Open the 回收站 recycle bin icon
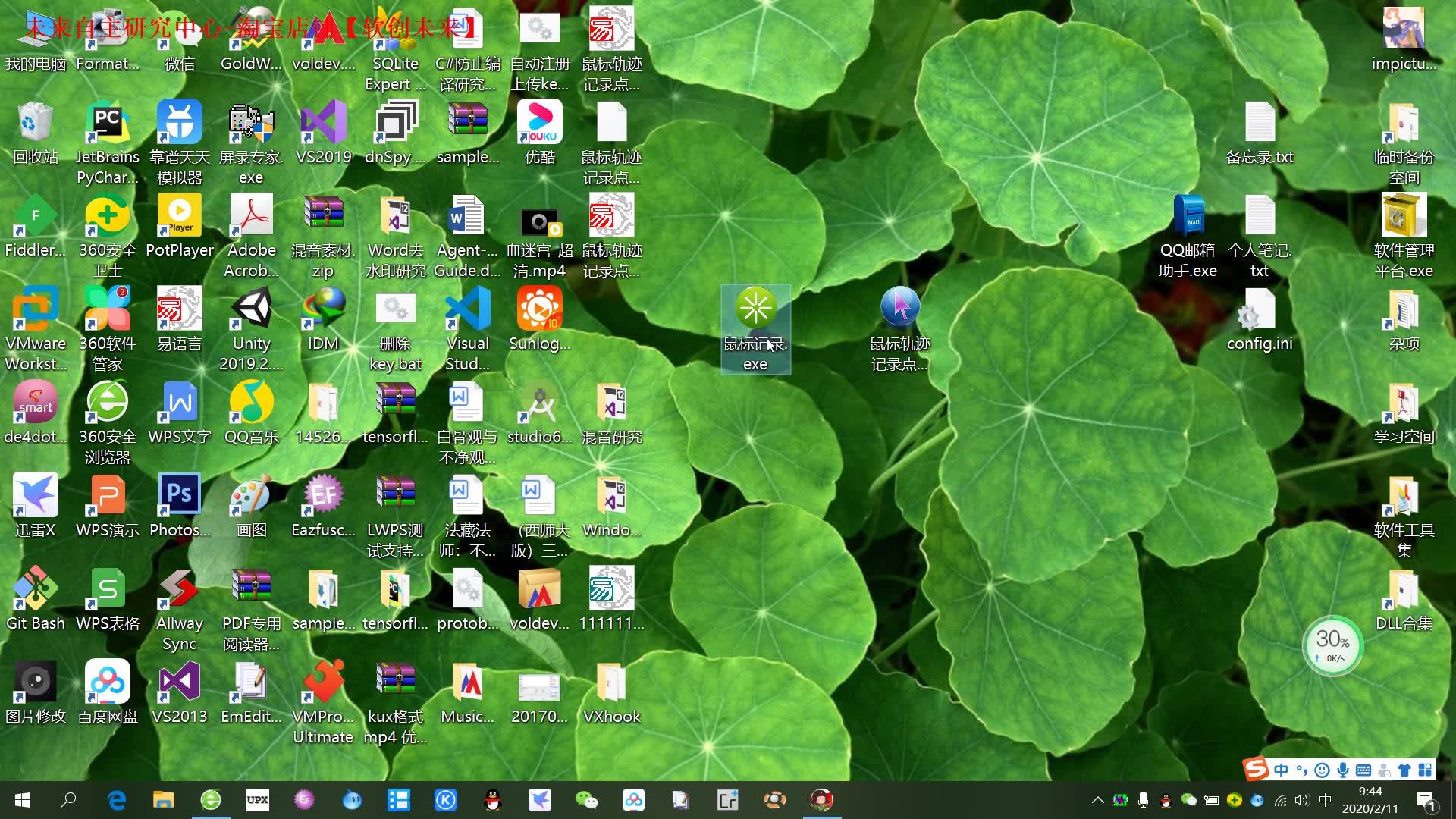The height and width of the screenshot is (819, 1456). click(35, 133)
